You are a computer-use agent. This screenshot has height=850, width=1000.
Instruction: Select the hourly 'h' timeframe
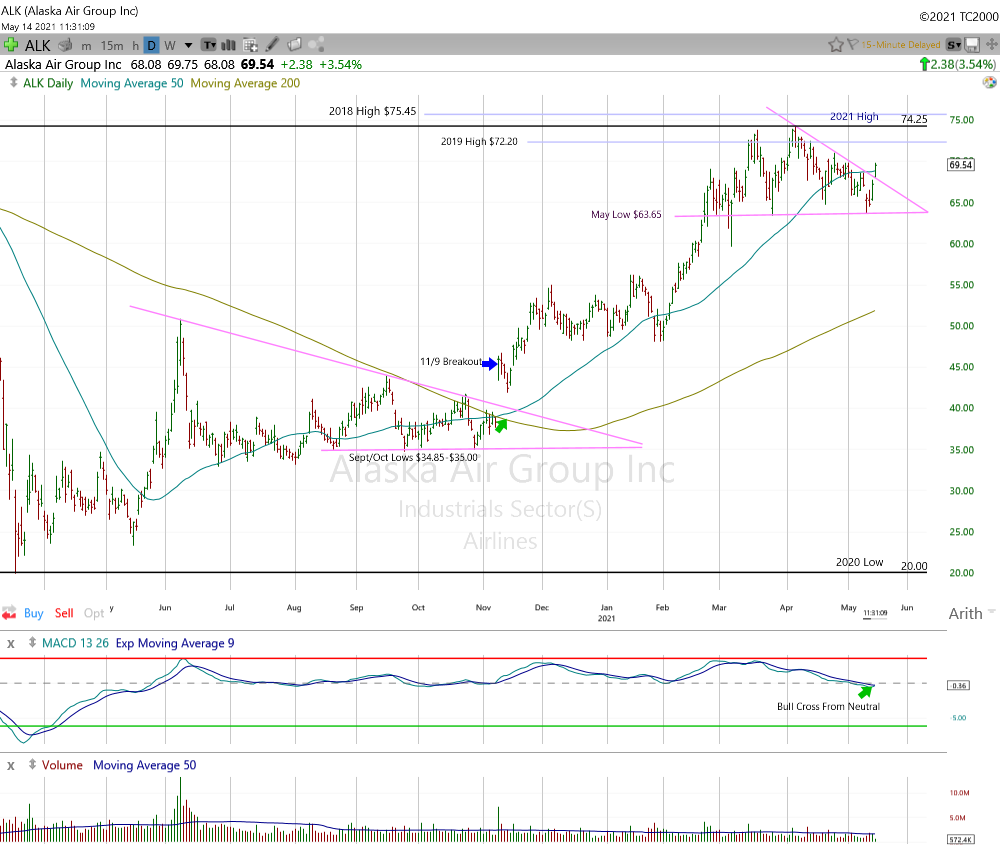pyautogui.click(x=135, y=45)
